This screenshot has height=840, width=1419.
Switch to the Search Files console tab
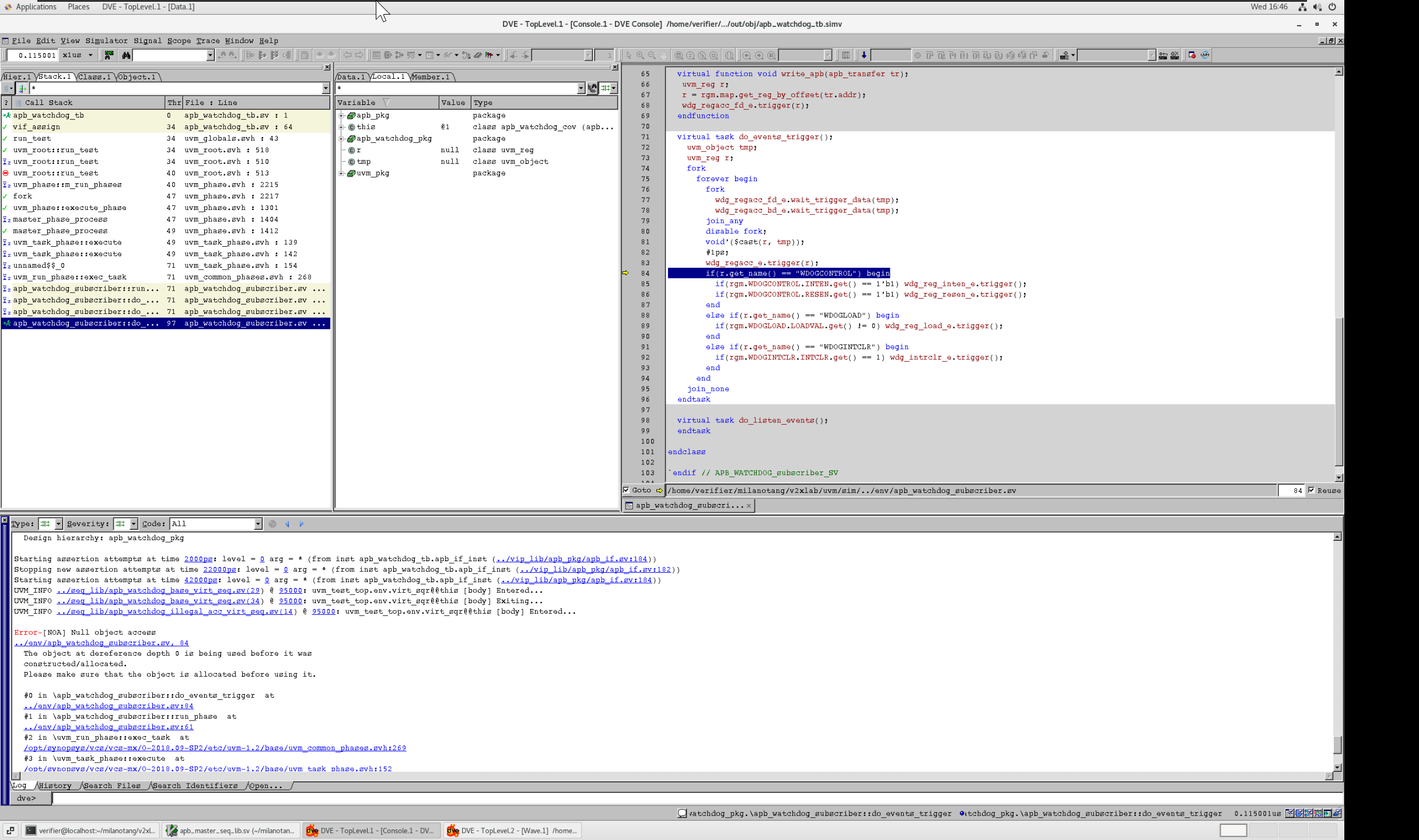click(112, 786)
